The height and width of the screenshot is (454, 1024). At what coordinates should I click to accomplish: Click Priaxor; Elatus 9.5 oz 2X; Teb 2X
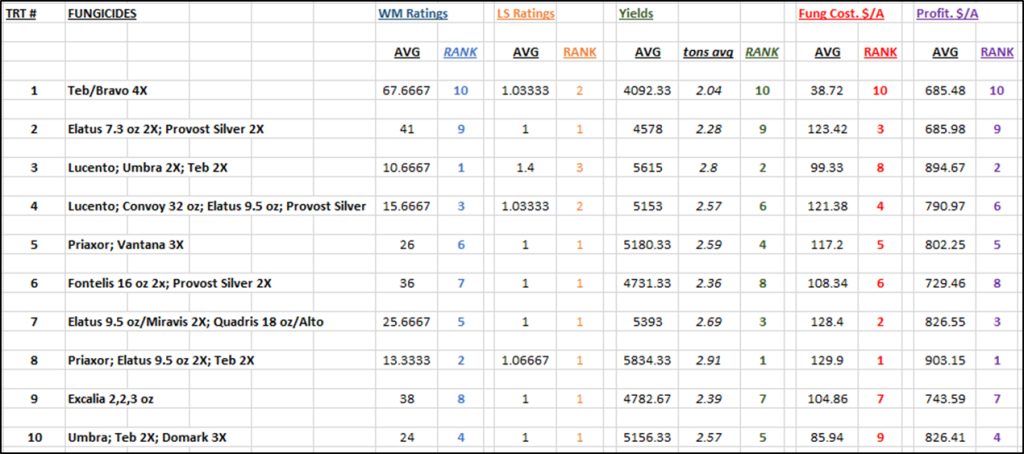tap(161, 361)
